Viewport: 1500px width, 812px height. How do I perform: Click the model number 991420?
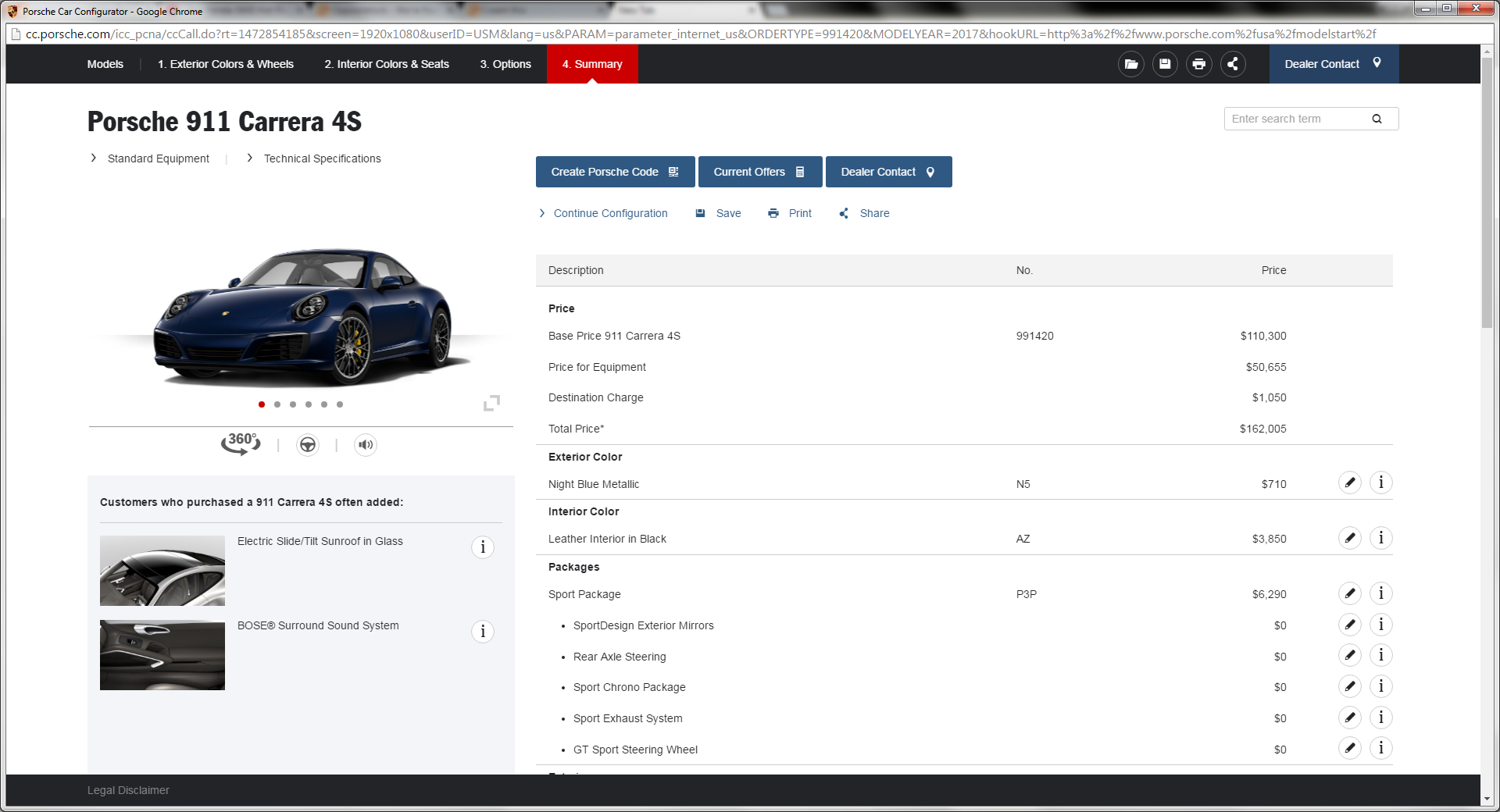[1035, 336]
